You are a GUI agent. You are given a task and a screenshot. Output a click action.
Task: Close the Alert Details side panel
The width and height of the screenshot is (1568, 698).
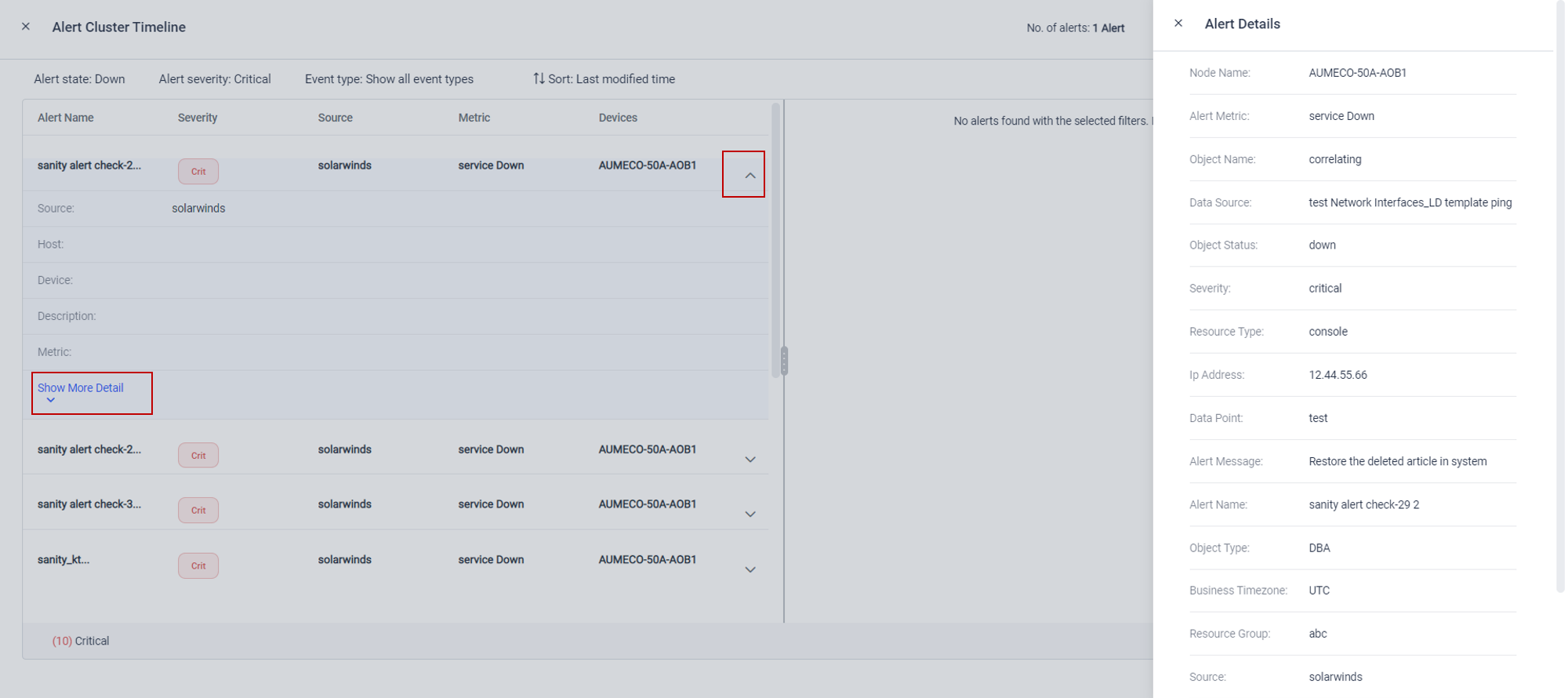tap(1178, 24)
